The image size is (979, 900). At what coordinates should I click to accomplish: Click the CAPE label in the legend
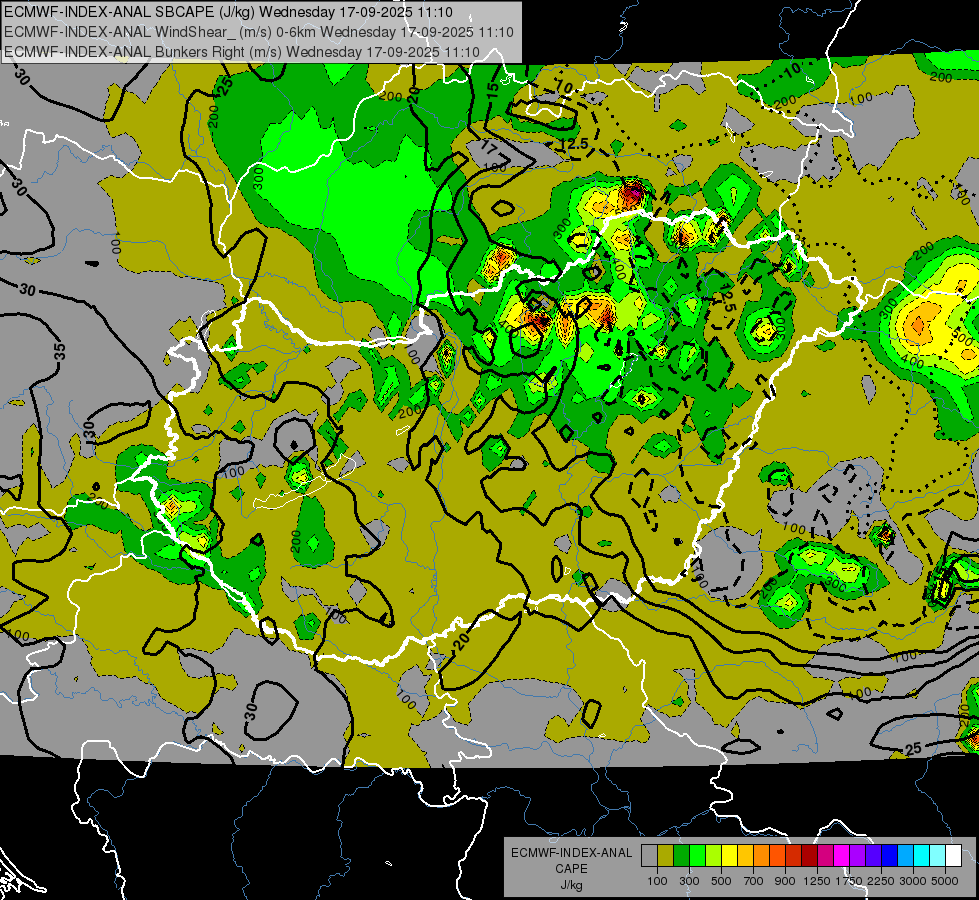[571, 868]
